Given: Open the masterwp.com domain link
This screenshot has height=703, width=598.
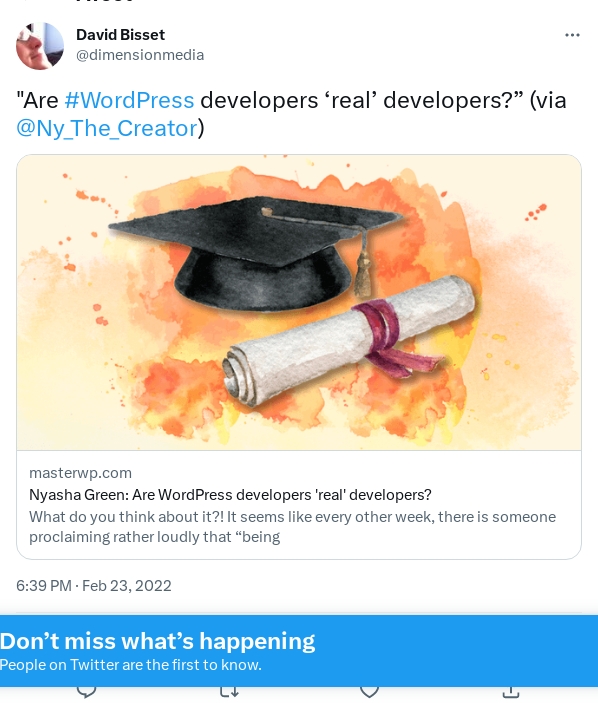Looking at the screenshot, I should pyautogui.click(x=80, y=473).
